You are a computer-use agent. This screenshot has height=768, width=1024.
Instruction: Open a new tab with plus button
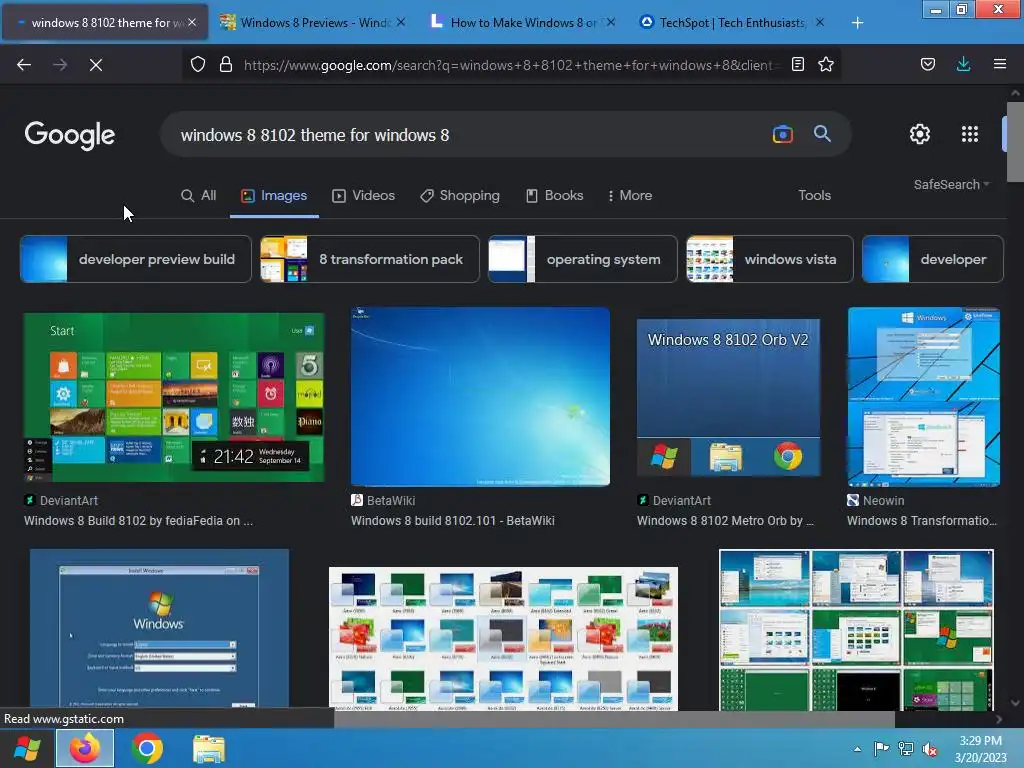pyautogui.click(x=857, y=23)
